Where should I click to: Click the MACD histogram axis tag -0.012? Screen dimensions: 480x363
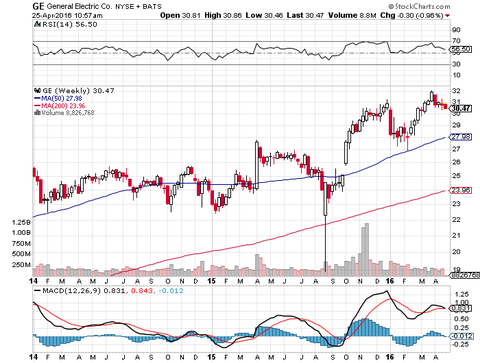[x=461, y=336]
